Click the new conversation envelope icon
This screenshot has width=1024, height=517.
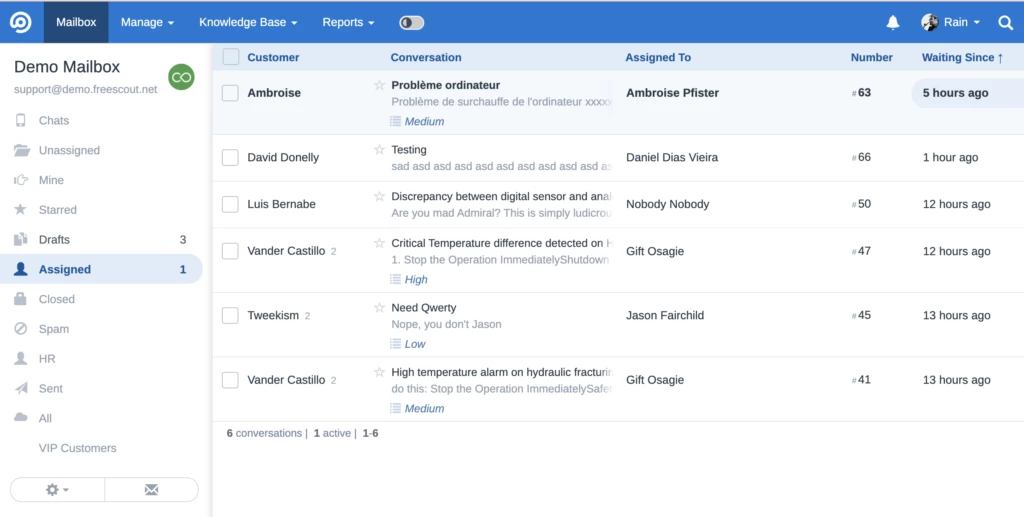point(151,490)
